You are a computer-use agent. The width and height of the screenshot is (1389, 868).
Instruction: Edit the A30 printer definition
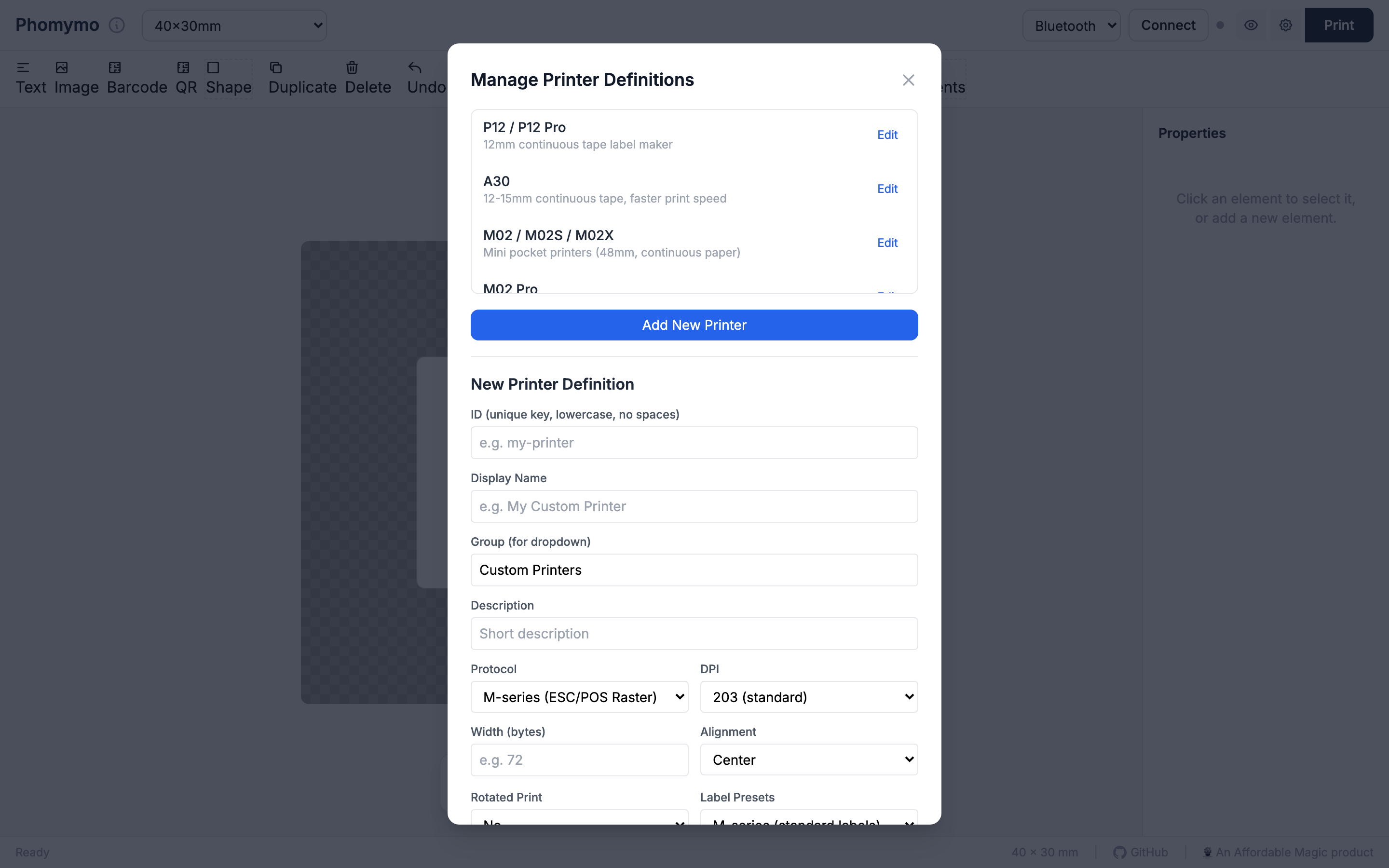tap(887, 188)
